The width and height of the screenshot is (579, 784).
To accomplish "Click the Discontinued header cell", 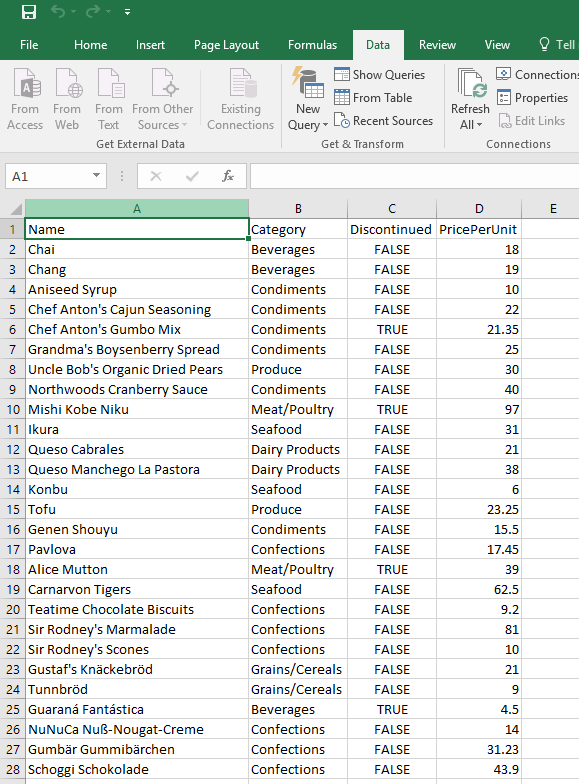I will 392,230.
